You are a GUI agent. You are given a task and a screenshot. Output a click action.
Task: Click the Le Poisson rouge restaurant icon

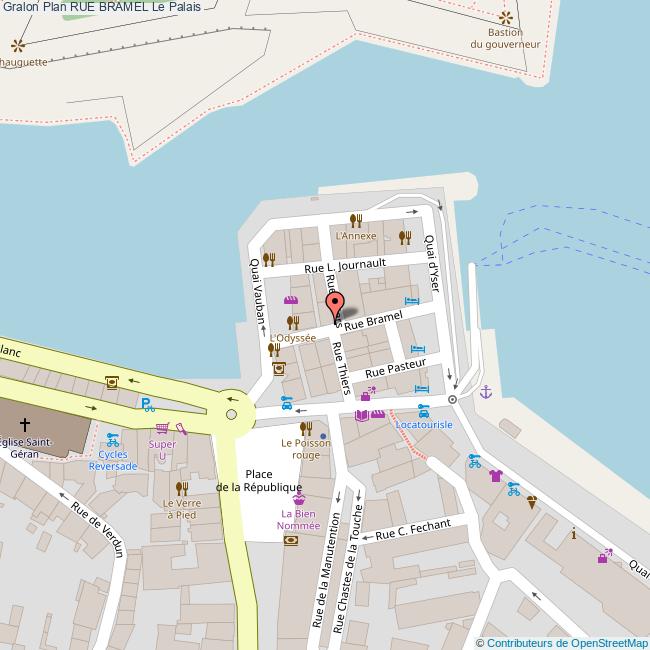coord(306,428)
